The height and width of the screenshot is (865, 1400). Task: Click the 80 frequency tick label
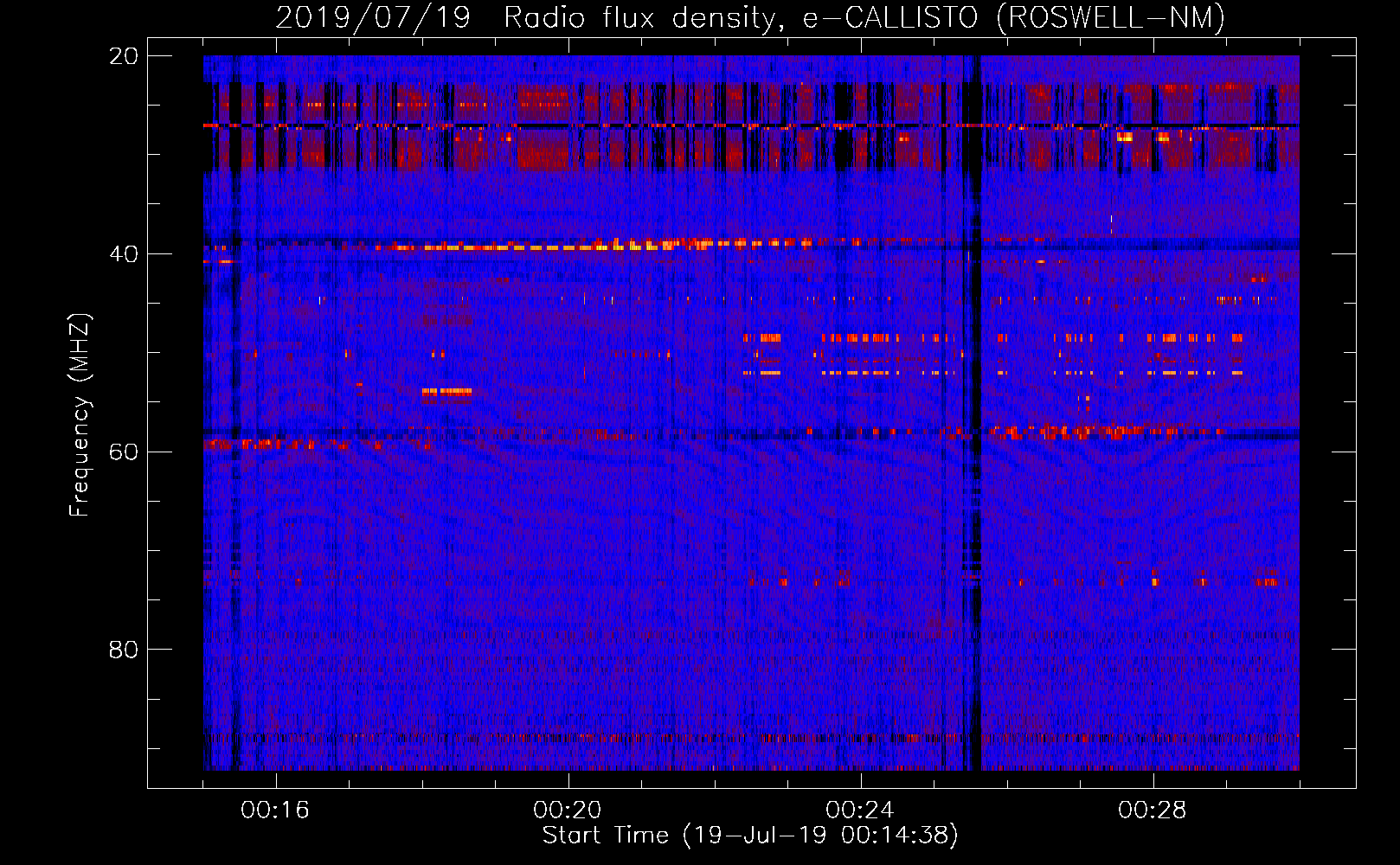124,650
